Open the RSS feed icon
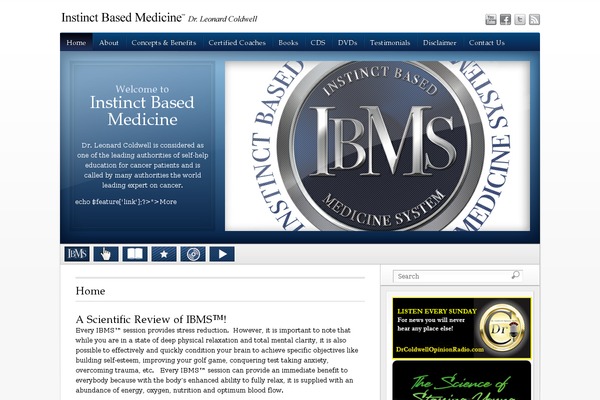Screen dimensions: 600x400 pos(534,20)
